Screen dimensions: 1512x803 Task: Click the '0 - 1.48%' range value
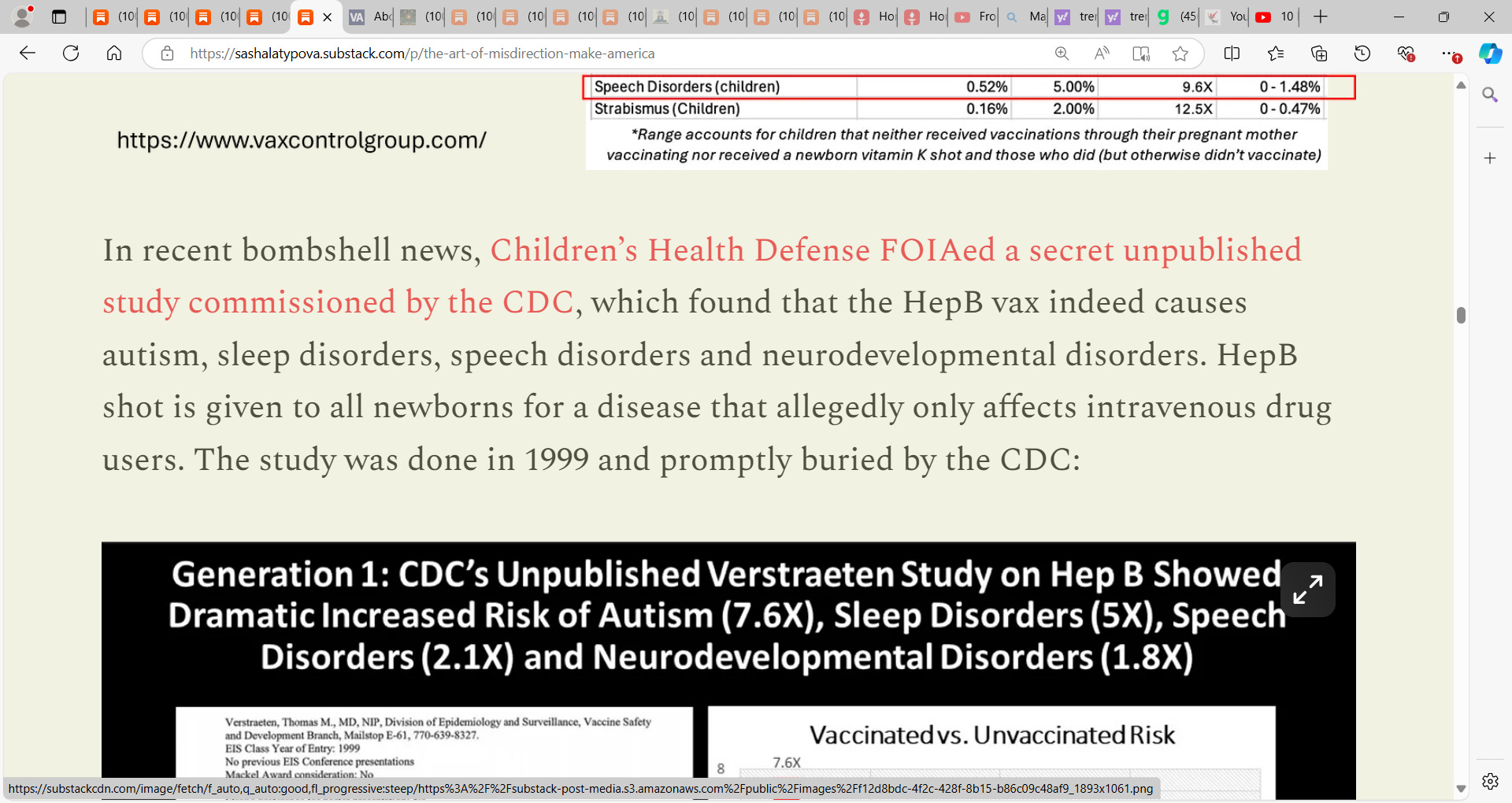coord(1289,87)
